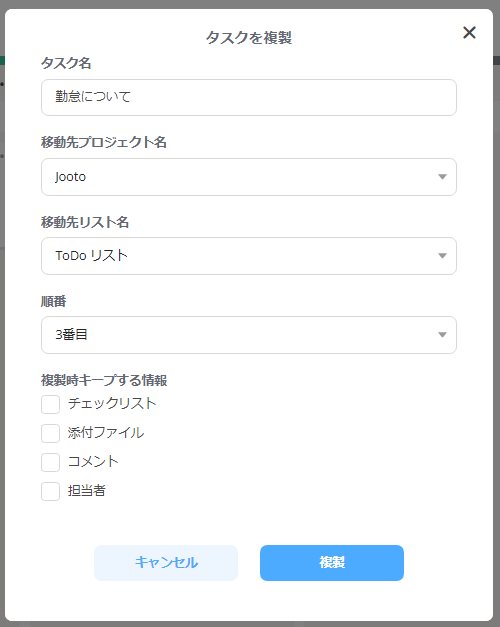Tick the 添付ファイル checkbox
Viewport: 500px width, 627px height.
[x=50, y=433]
